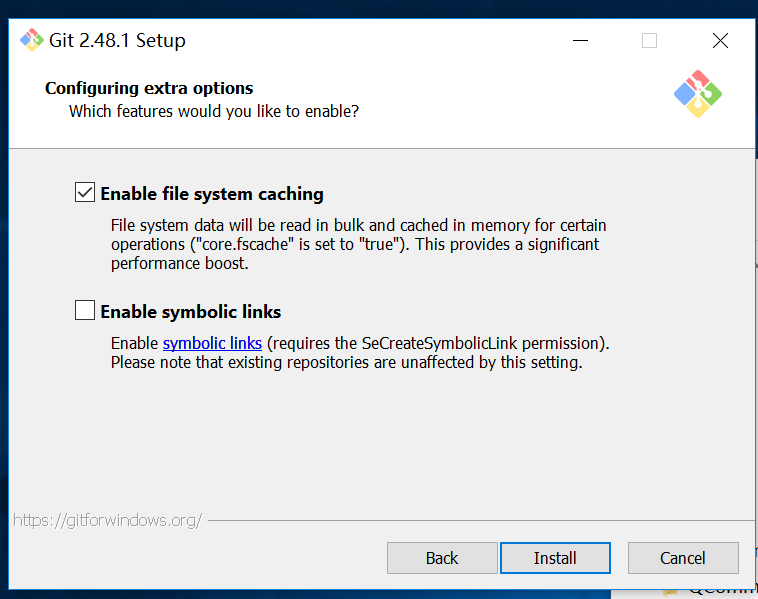Screen dimensions: 758x599
Task: Click the core.fscache description paragraph
Action: 358,244
